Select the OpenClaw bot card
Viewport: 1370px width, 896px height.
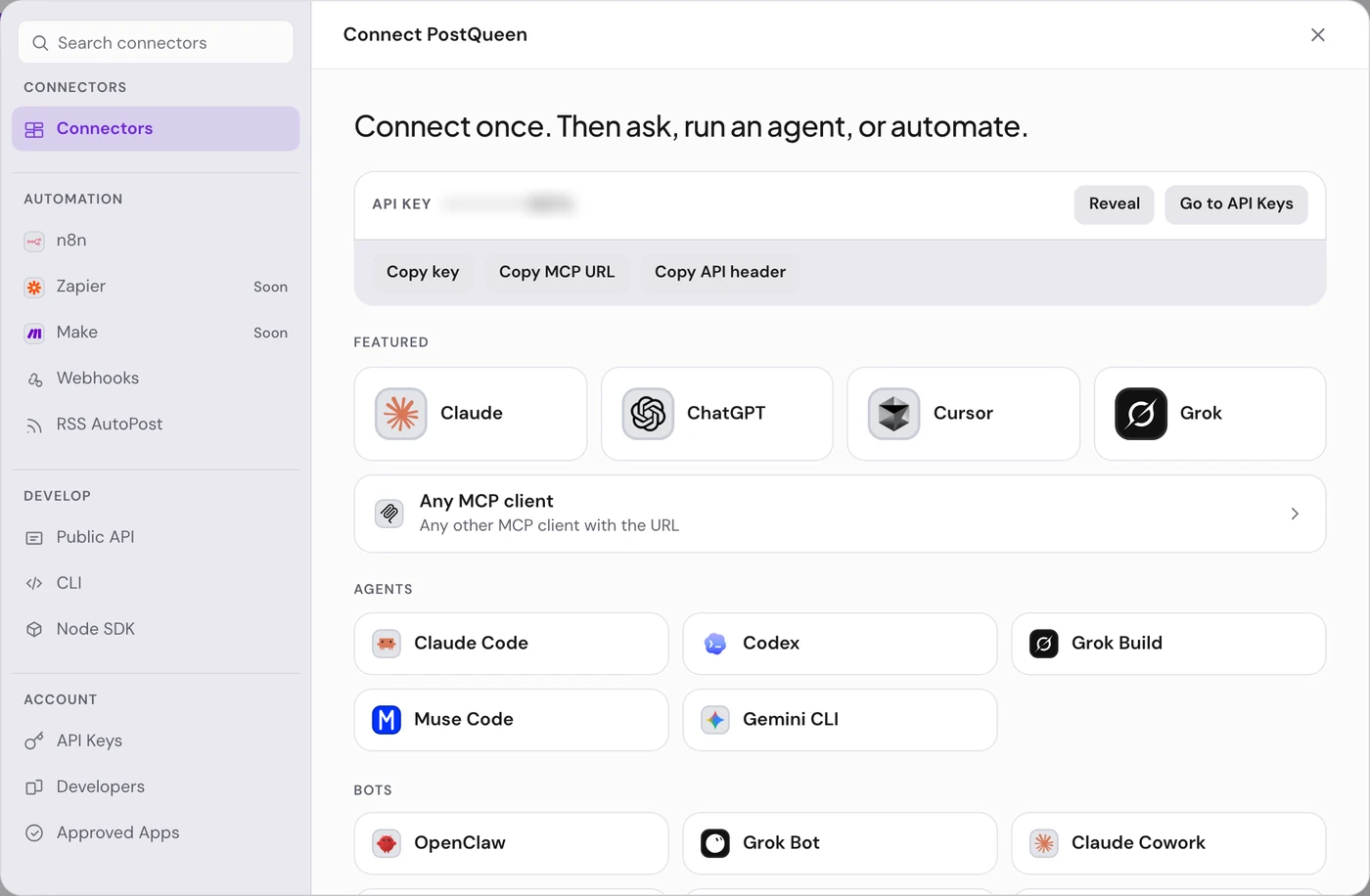[511, 843]
